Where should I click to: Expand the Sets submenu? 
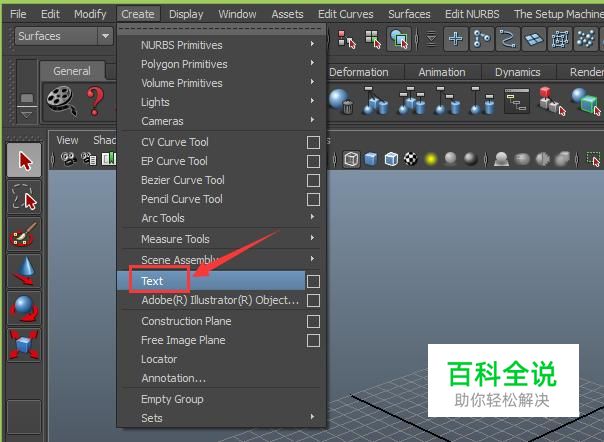[x=222, y=418]
